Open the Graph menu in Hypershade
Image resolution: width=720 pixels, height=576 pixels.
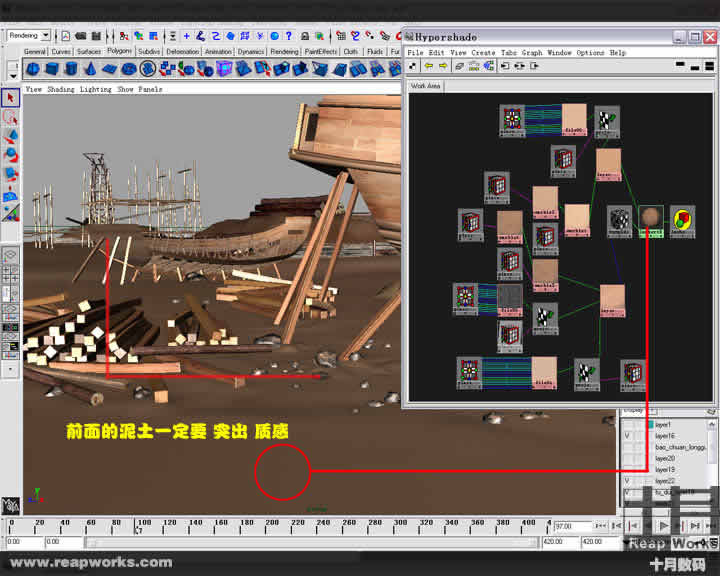(532, 52)
